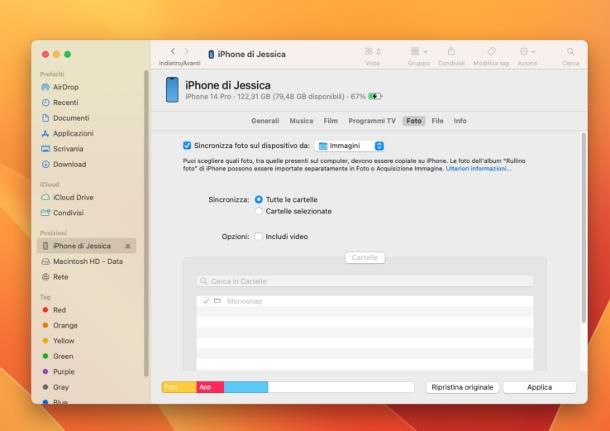Toggle the Monosnap folder checkbox

[206, 301]
